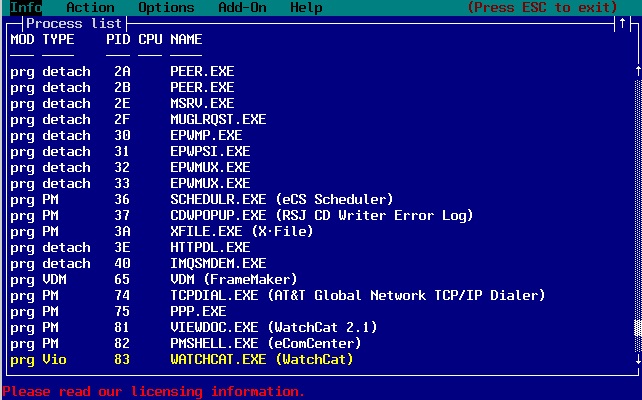The image size is (642, 400).
Task: Select the EPWPSI.EXE process row
Action: (x=130, y=151)
